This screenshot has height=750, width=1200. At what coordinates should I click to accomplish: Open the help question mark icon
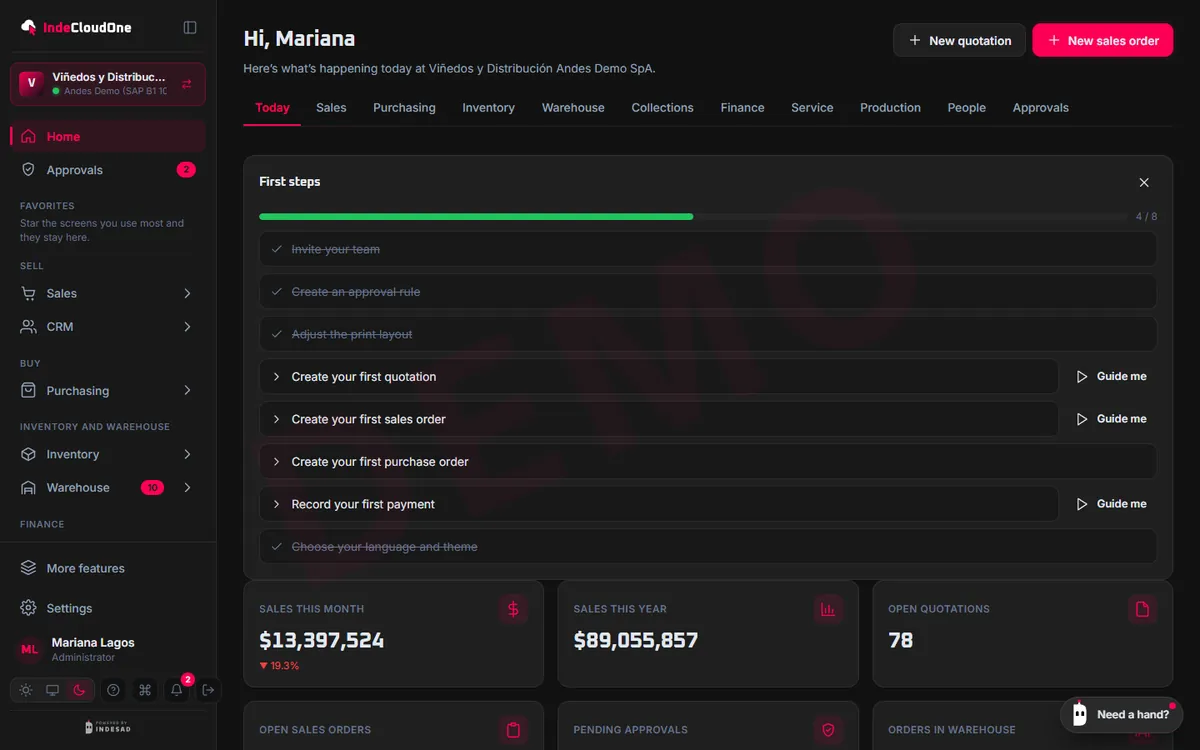point(113,690)
